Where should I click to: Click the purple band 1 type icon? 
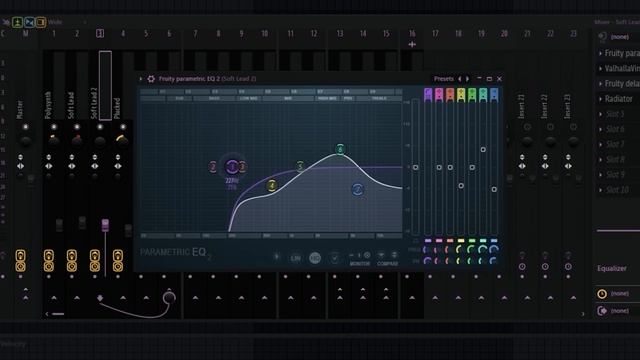[428, 94]
